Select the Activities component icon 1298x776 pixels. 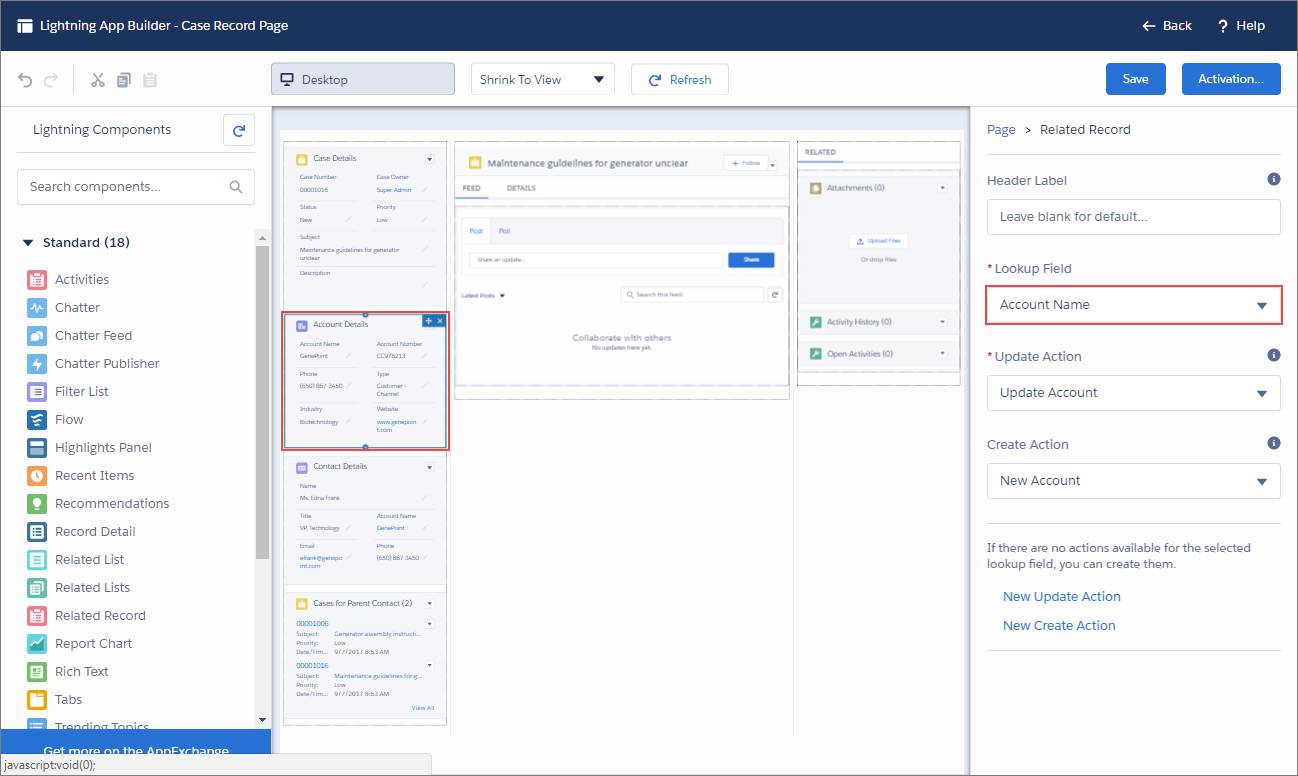(37, 280)
